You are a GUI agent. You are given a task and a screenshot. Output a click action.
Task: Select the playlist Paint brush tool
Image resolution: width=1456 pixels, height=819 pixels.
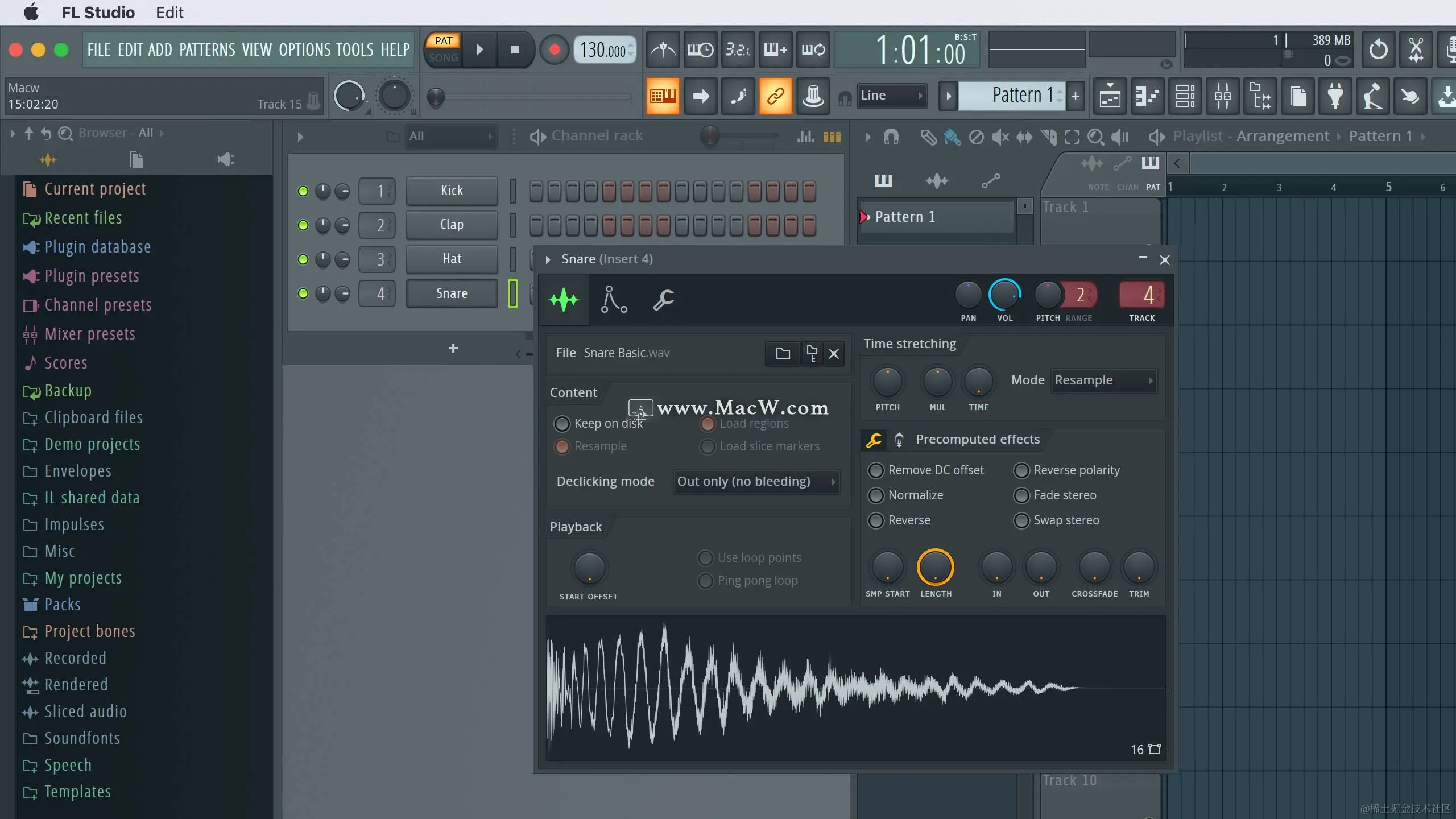coord(952,136)
